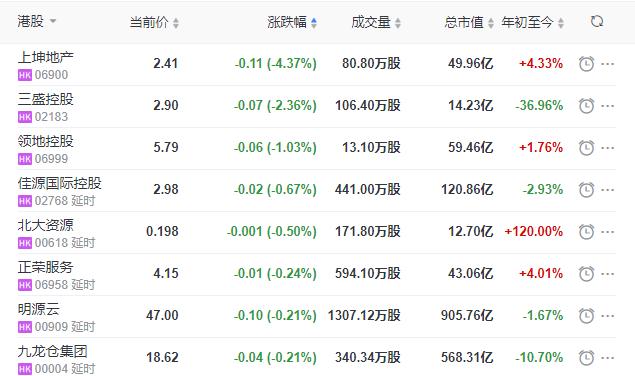The width and height of the screenshot is (635, 376).
Task: Open more options for 九龙仓集团
Action: (x=607, y=358)
